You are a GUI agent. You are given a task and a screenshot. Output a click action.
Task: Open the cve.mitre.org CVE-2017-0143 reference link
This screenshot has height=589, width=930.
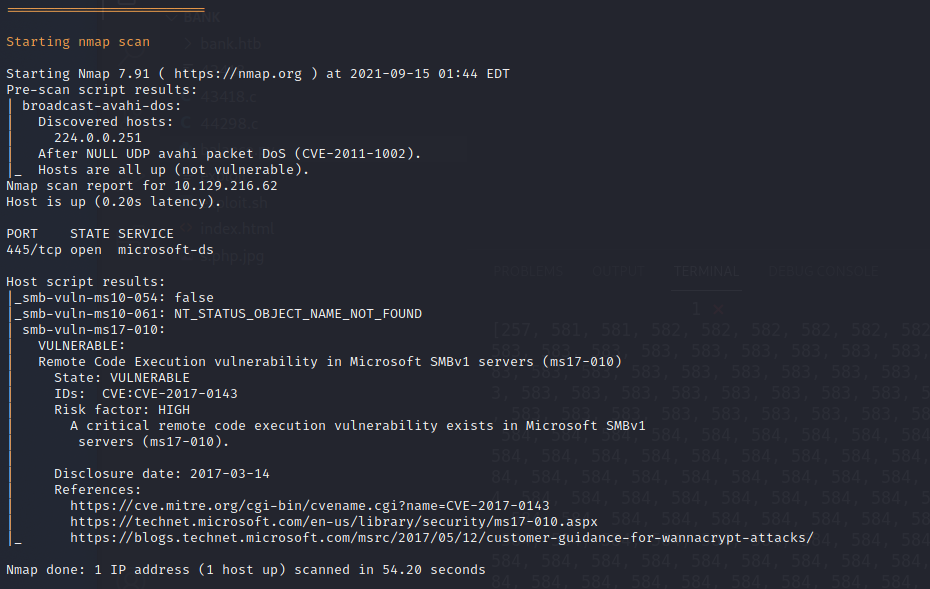click(x=309, y=506)
